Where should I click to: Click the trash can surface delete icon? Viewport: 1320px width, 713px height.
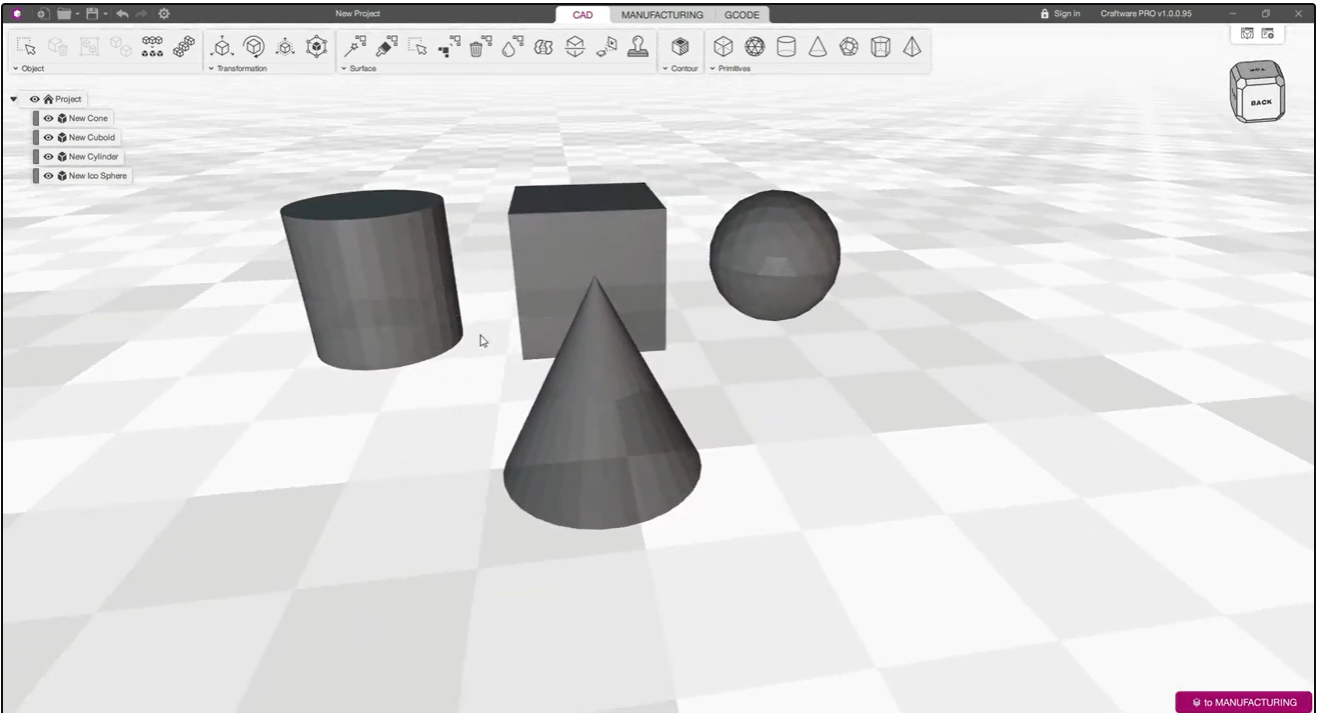[x=479, y=47]
